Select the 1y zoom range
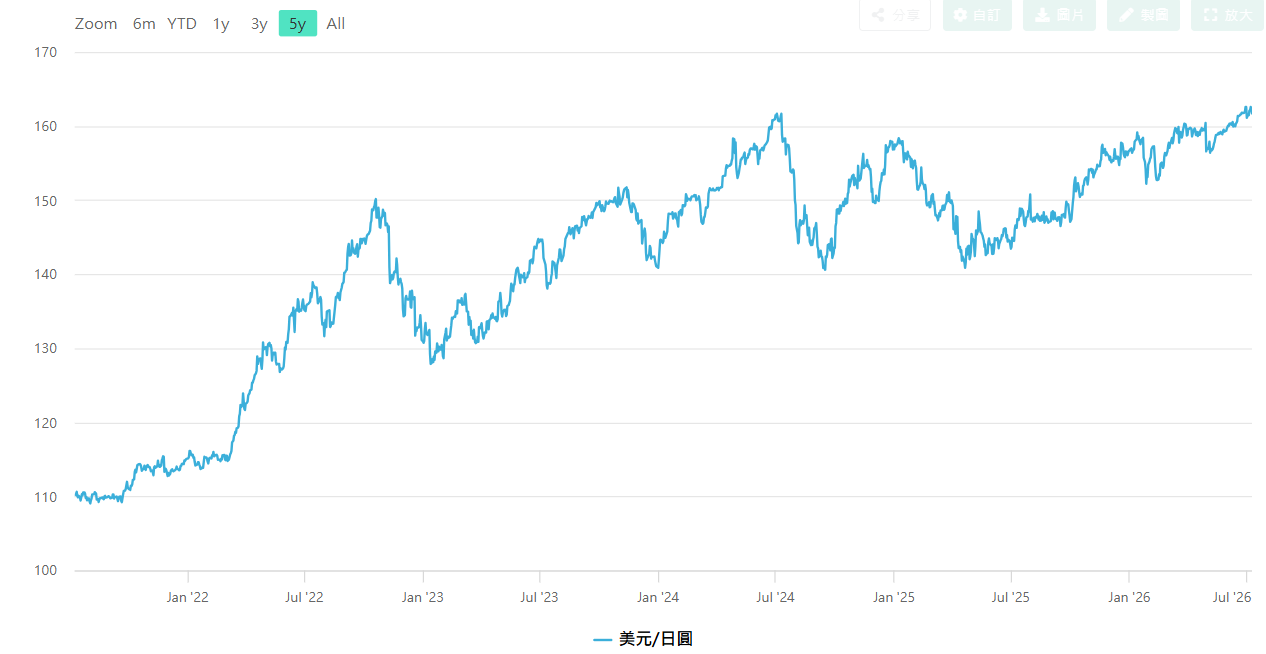The image size is (1266, 654). (x=221, y=24)
